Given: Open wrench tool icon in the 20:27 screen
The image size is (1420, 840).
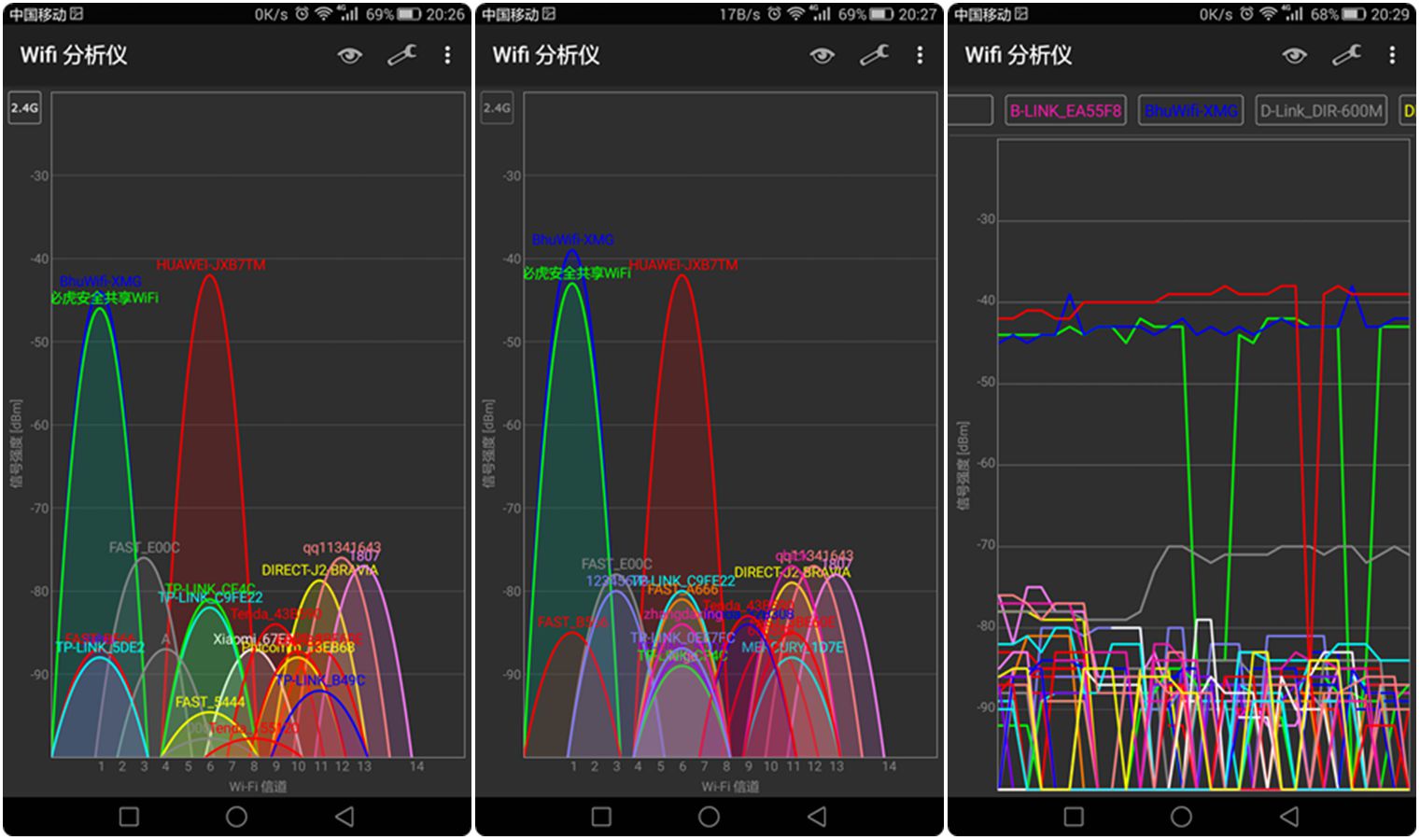Looking at the screenshot, I should pyautogui.click(x=874, y=56).
